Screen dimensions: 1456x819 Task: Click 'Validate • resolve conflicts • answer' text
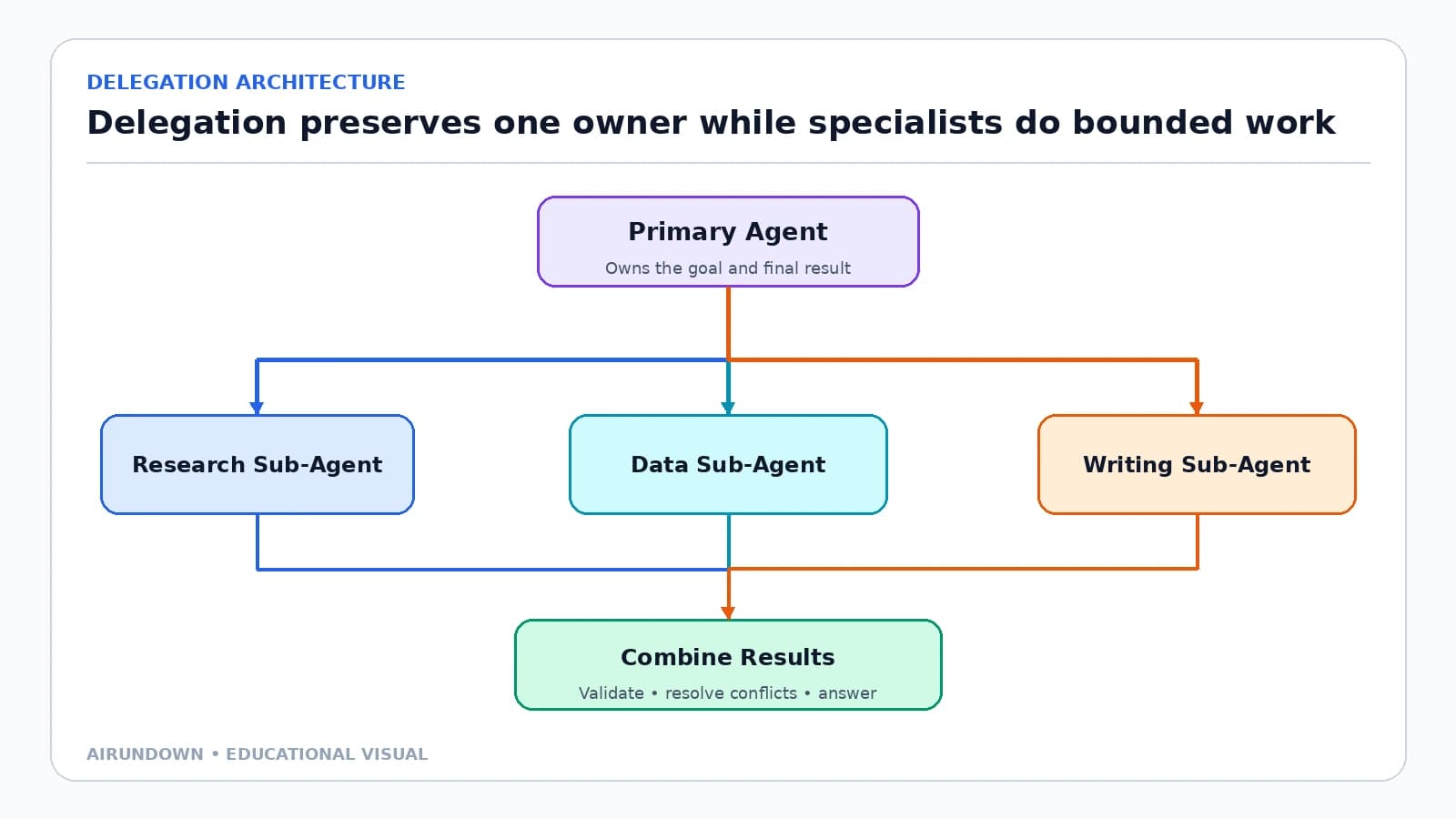click(x=728, y=693)
